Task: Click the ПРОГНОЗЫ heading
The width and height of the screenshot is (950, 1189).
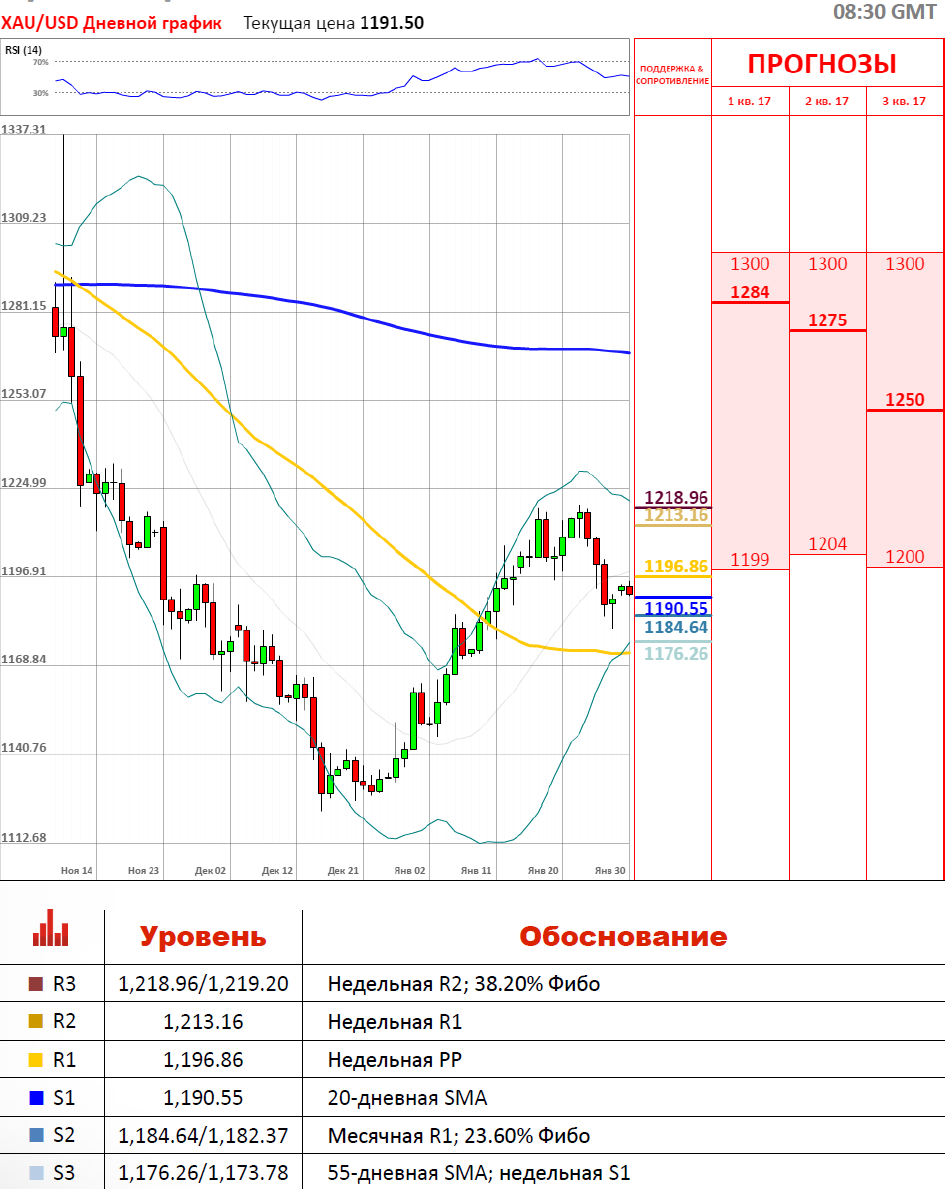Action: point(822,64)
